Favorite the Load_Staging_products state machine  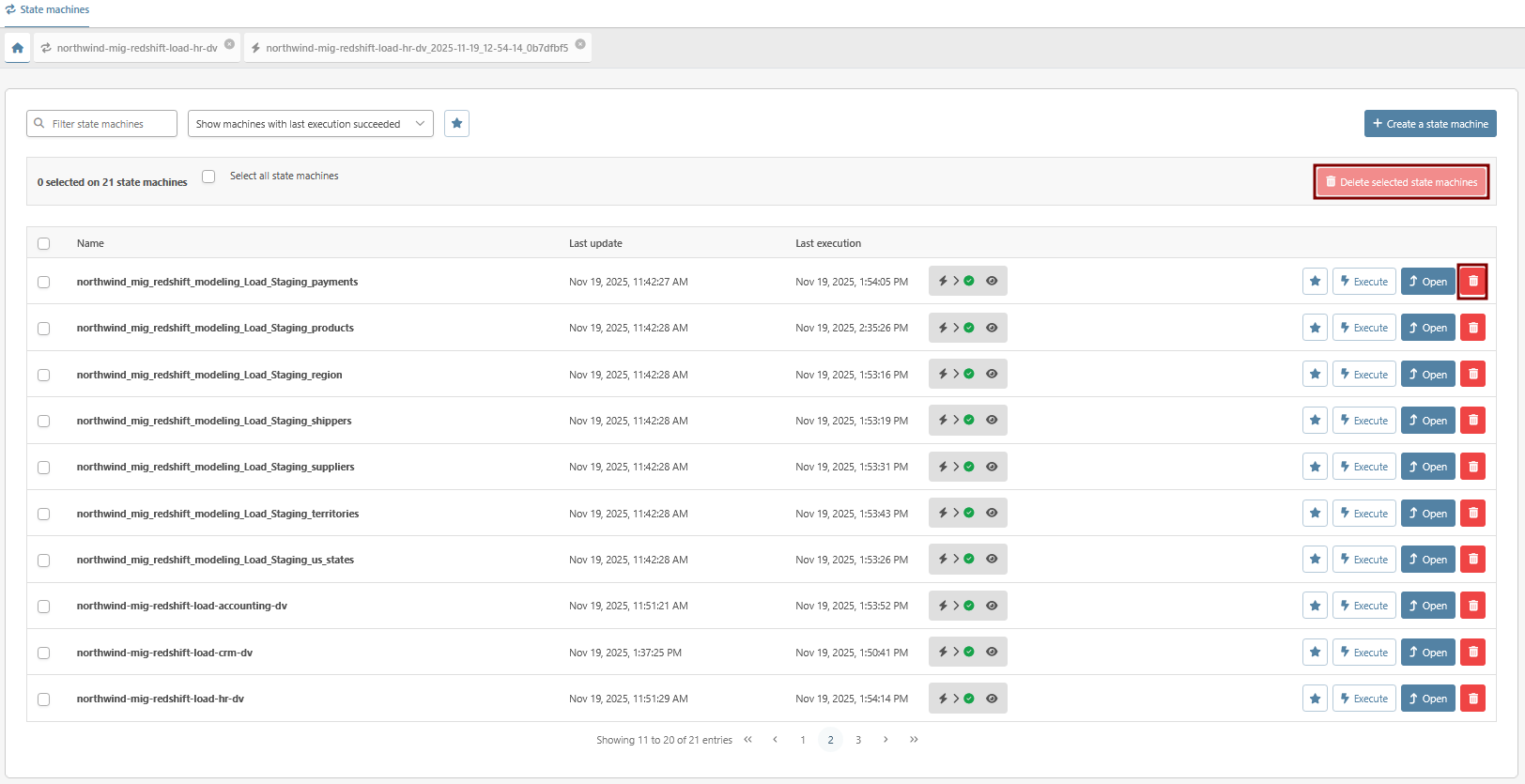1315,329
